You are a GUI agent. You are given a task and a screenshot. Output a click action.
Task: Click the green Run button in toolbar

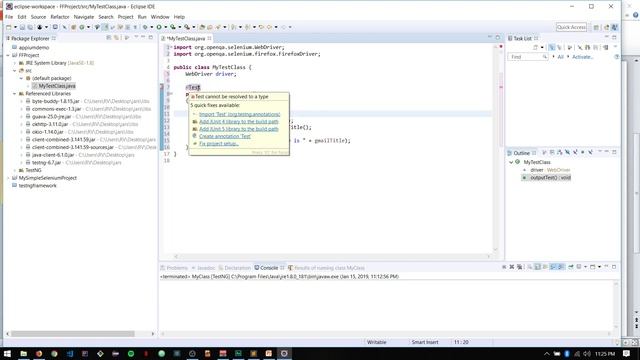point(159,27)
